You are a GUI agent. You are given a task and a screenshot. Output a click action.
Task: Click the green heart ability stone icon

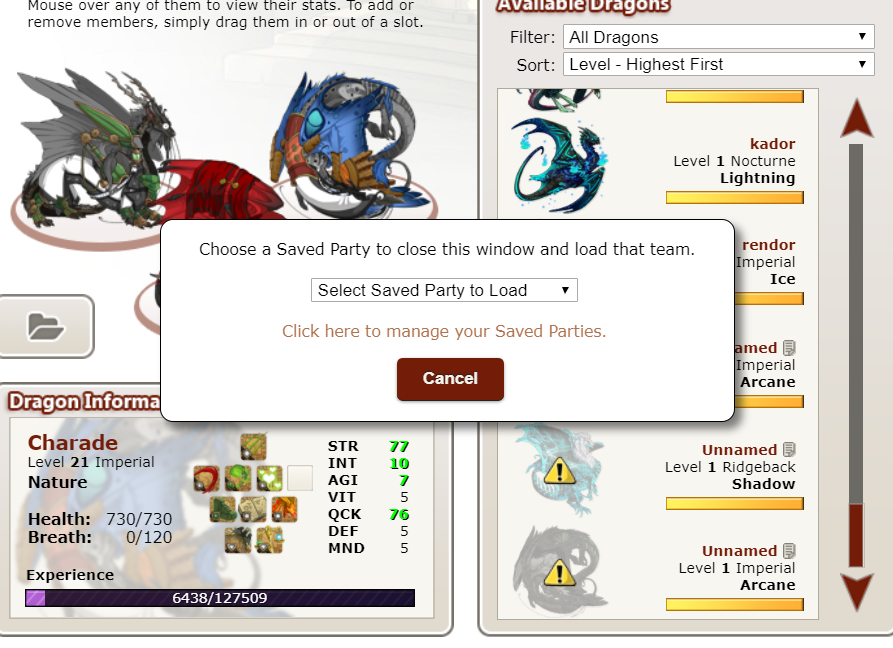point(269,478)
